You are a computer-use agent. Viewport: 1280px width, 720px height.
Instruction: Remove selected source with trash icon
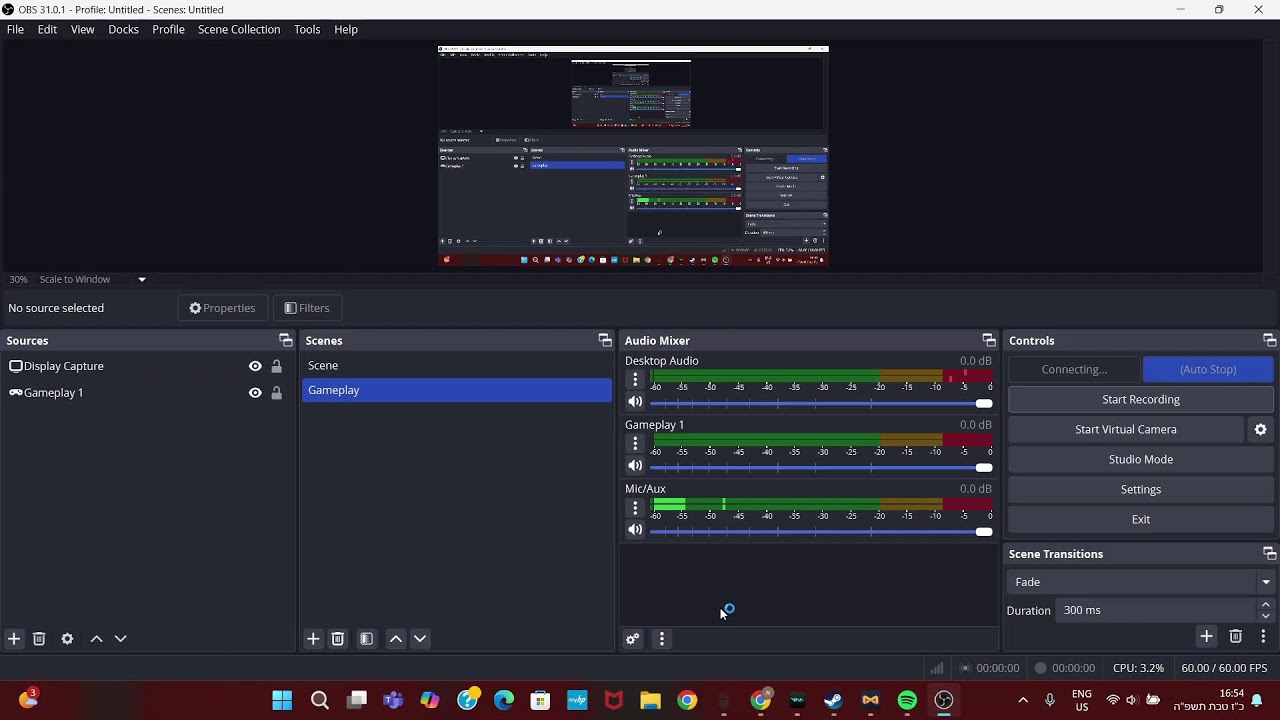point(39,638)
